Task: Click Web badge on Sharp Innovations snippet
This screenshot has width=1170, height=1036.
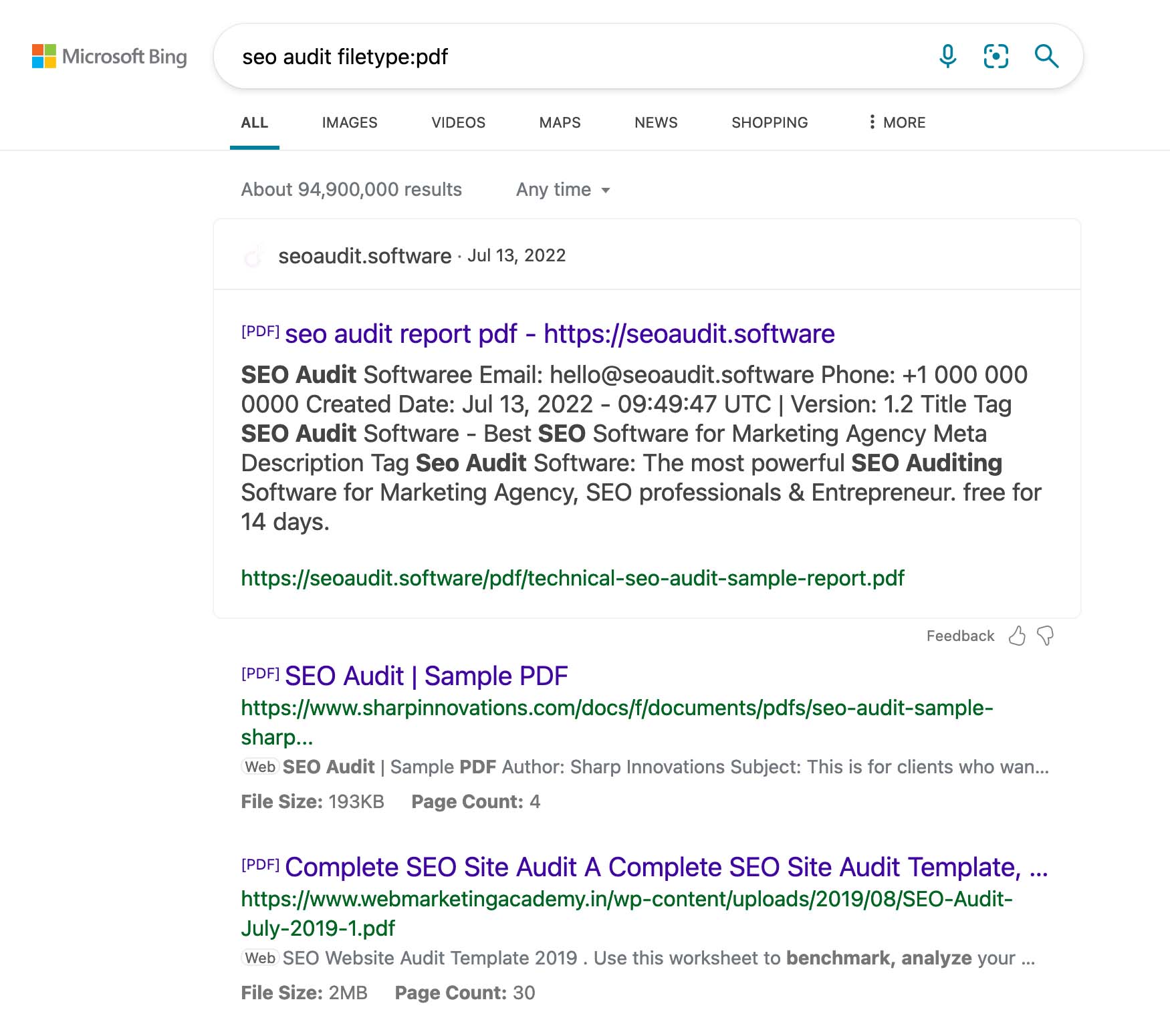Action: click(x=259, y=767)
